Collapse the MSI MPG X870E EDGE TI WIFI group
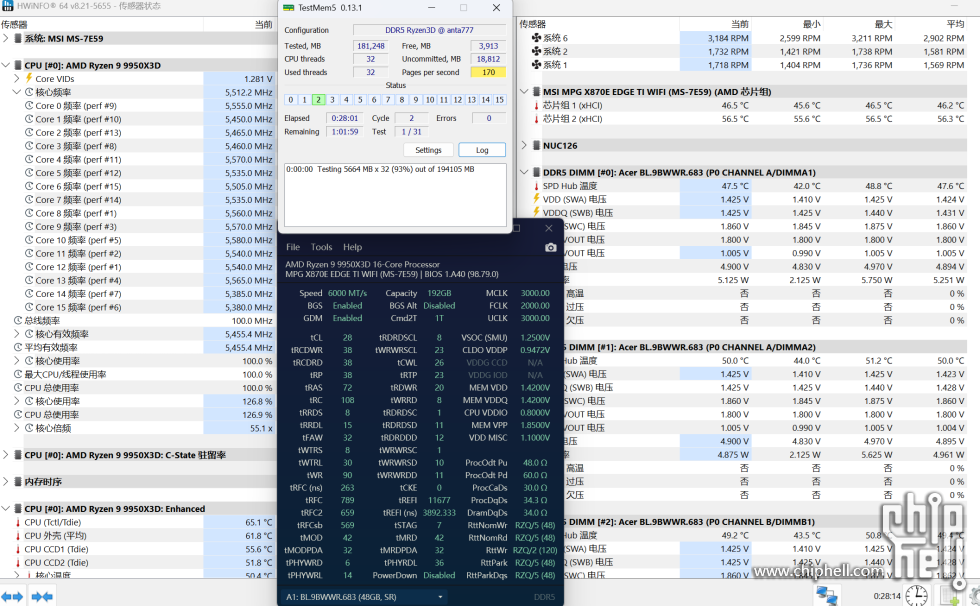Viewport: 980px width, 606px height. (x=524, y=92)
